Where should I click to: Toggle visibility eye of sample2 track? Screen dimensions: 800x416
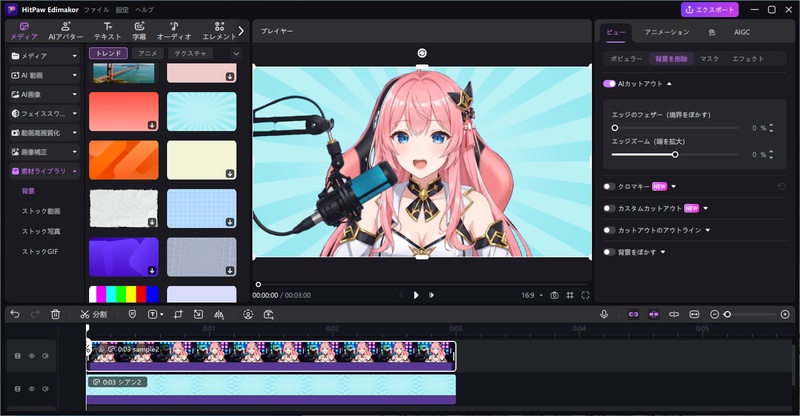[x=32, y=356]
